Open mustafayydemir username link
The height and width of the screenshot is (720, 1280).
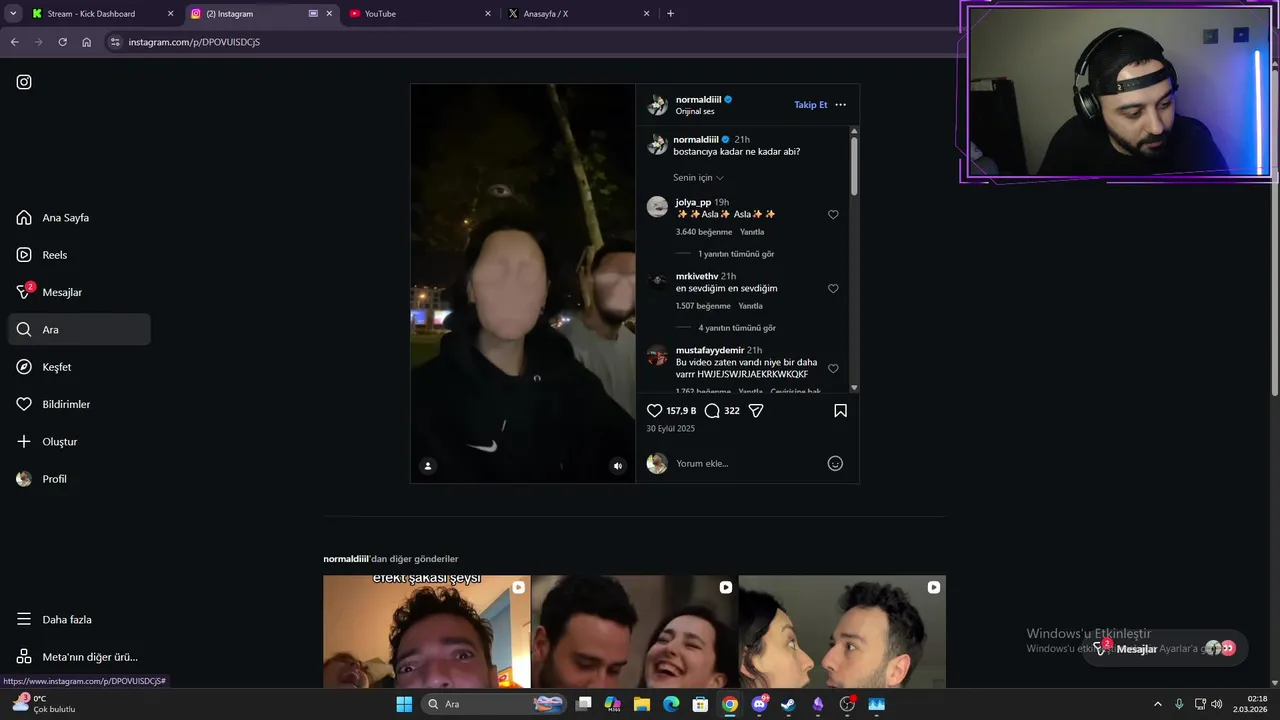[710, 351]
